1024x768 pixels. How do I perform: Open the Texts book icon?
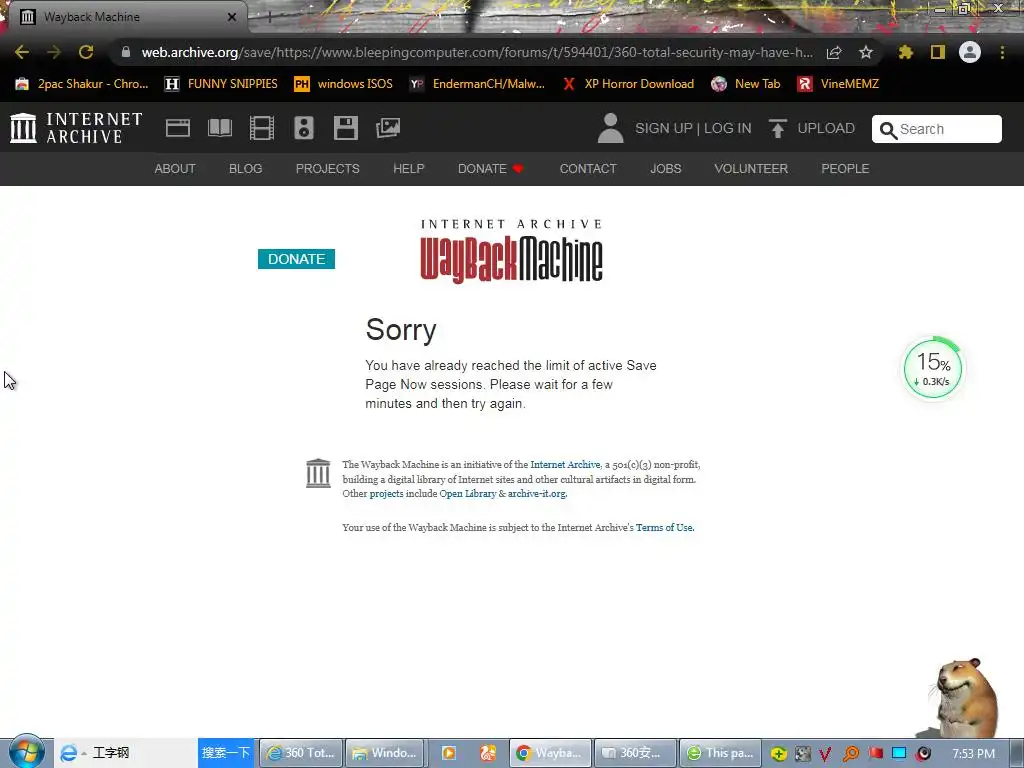(x=220, y=128)
